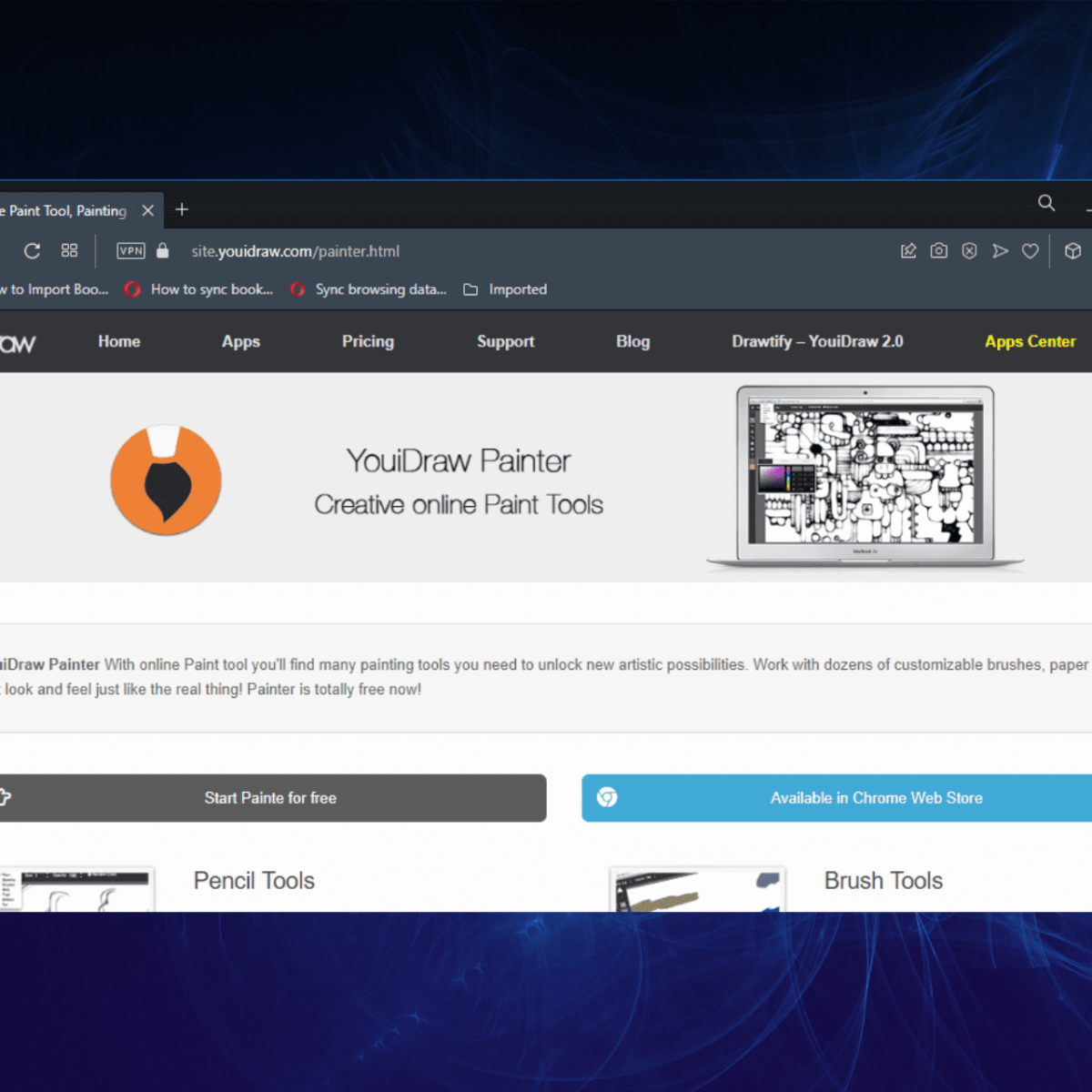
Task: Toggle the VPN badge in address bar
Action: point(131,251)
